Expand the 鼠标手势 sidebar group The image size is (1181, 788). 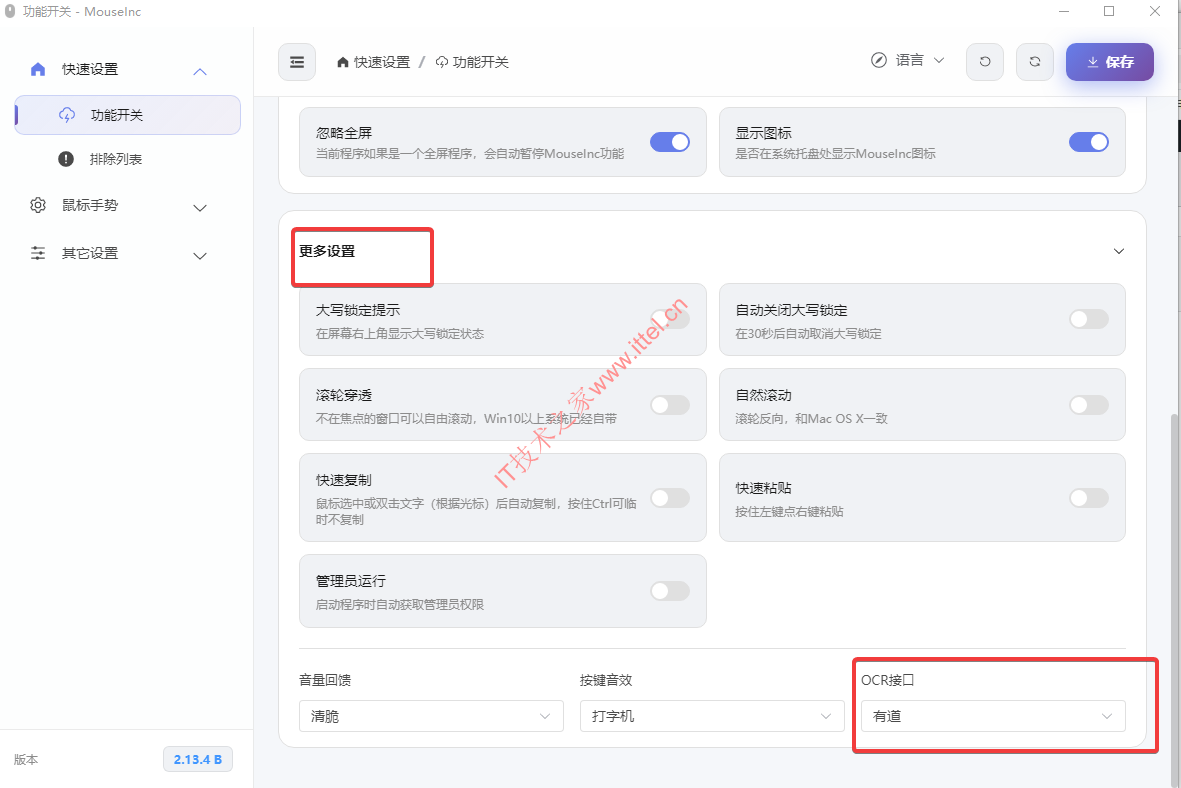tap(200, 208)
